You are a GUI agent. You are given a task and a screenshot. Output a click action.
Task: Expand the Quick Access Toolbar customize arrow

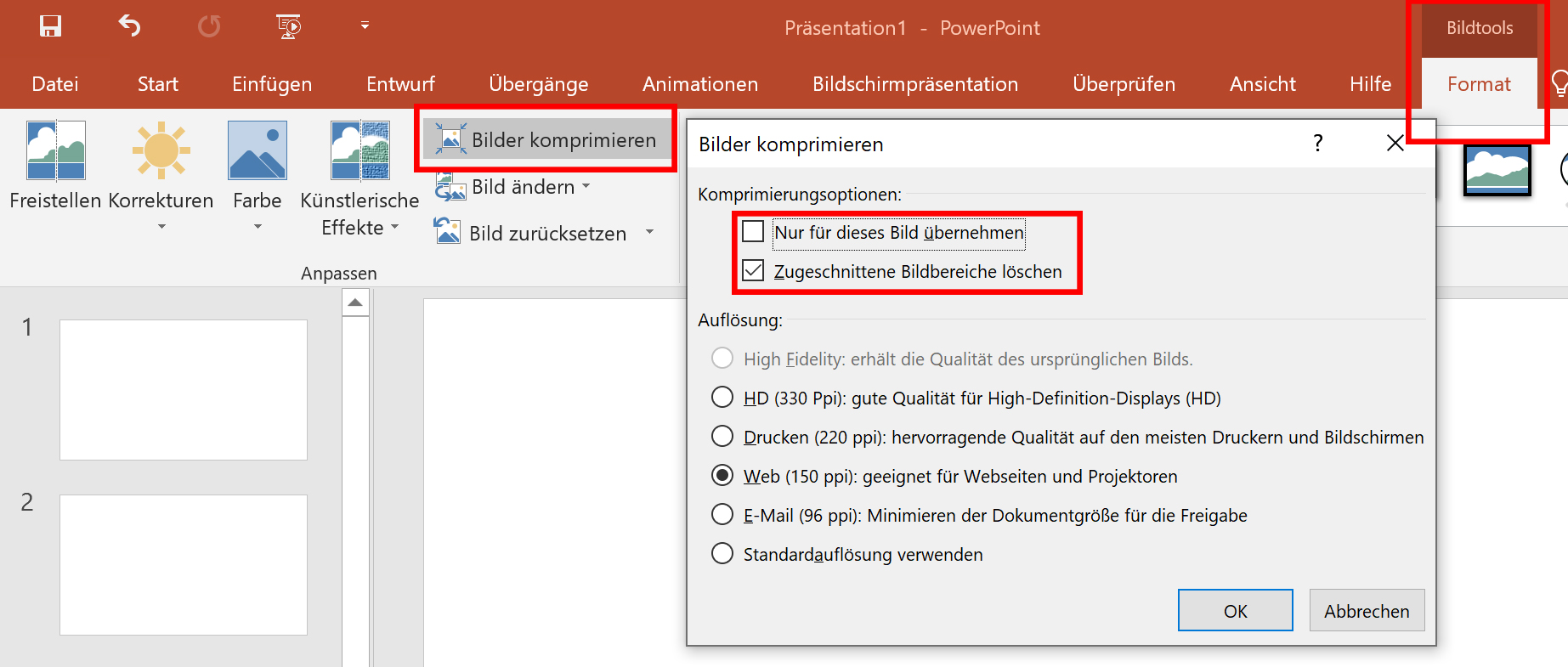365,26
